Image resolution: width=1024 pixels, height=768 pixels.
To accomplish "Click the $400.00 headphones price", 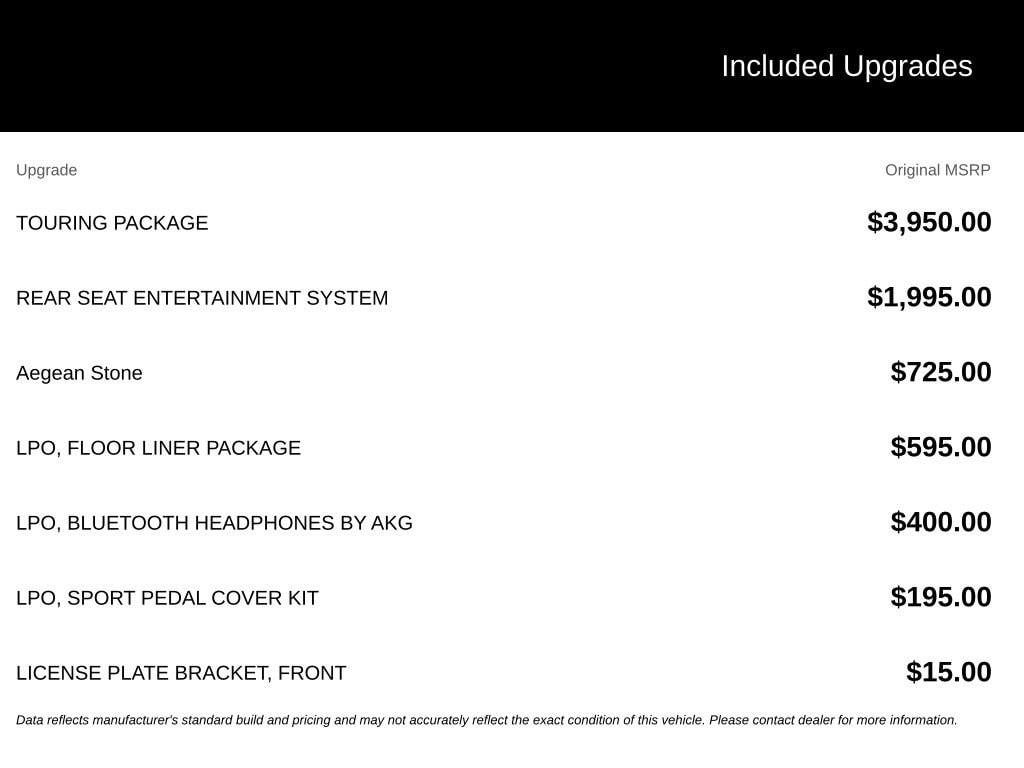I will click(940, 522).
